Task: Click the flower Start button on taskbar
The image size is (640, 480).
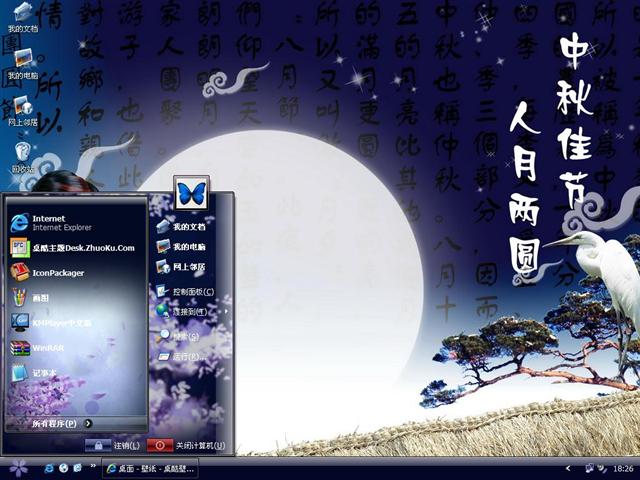Action: (x=18, y=468)
